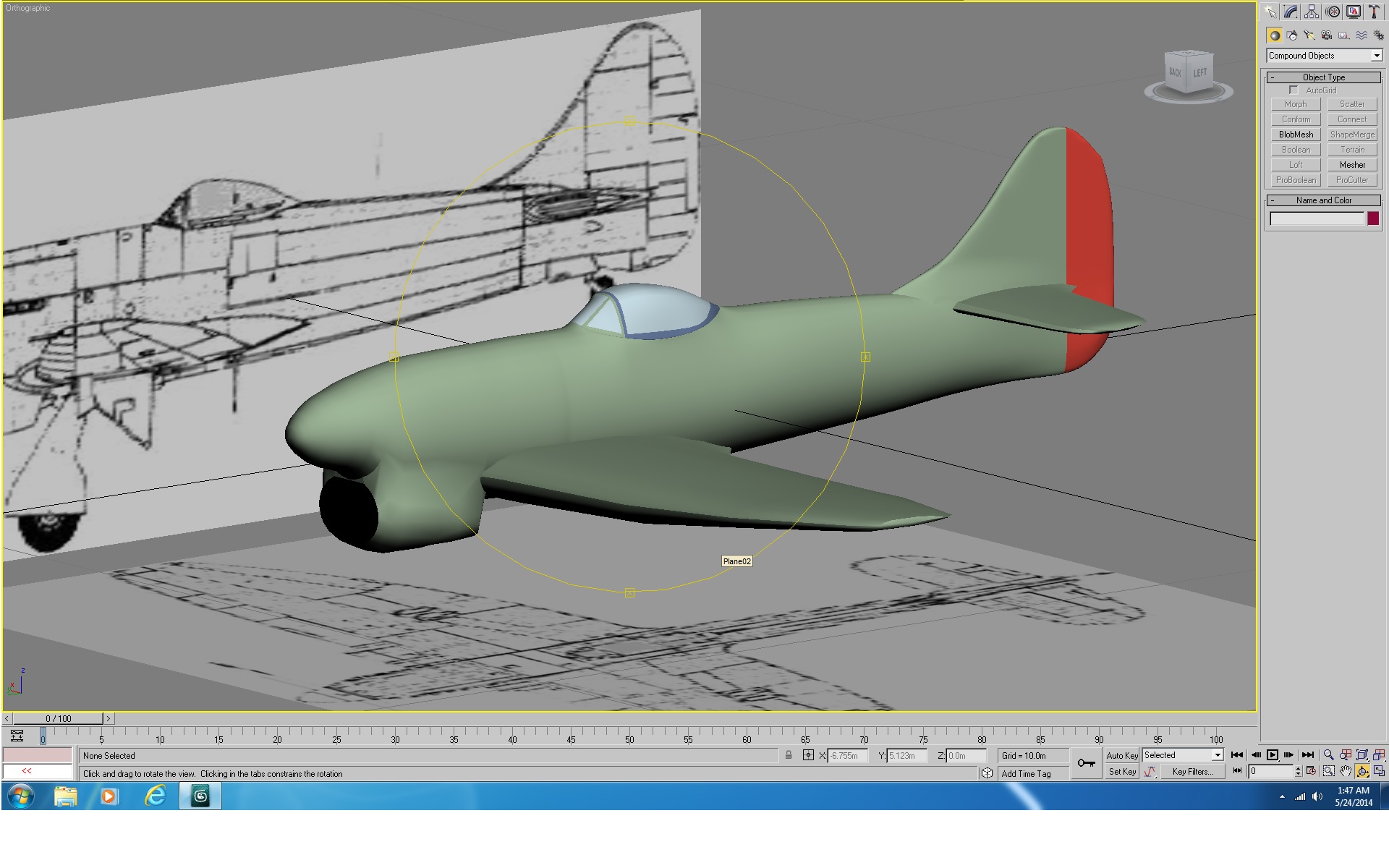Click the current frame number field
Viewport: 1389px width, 868px height.
(1271, 772)
